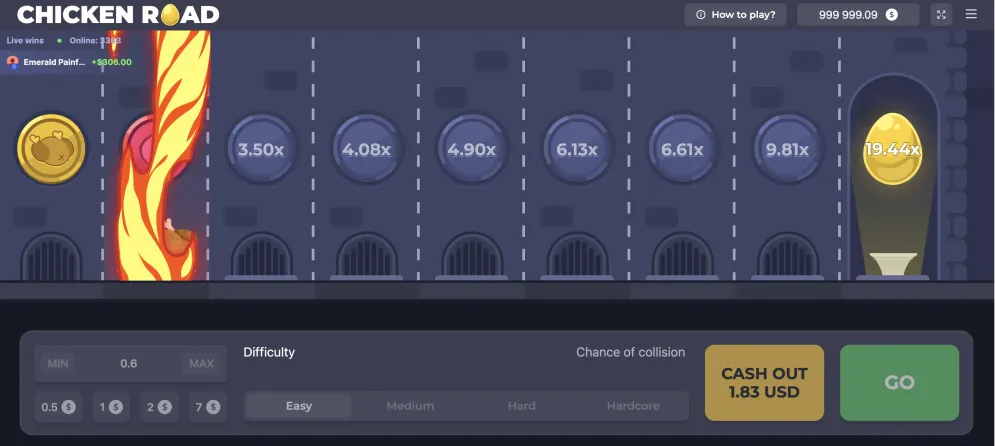Select Hard difficulty

point(522,406)
